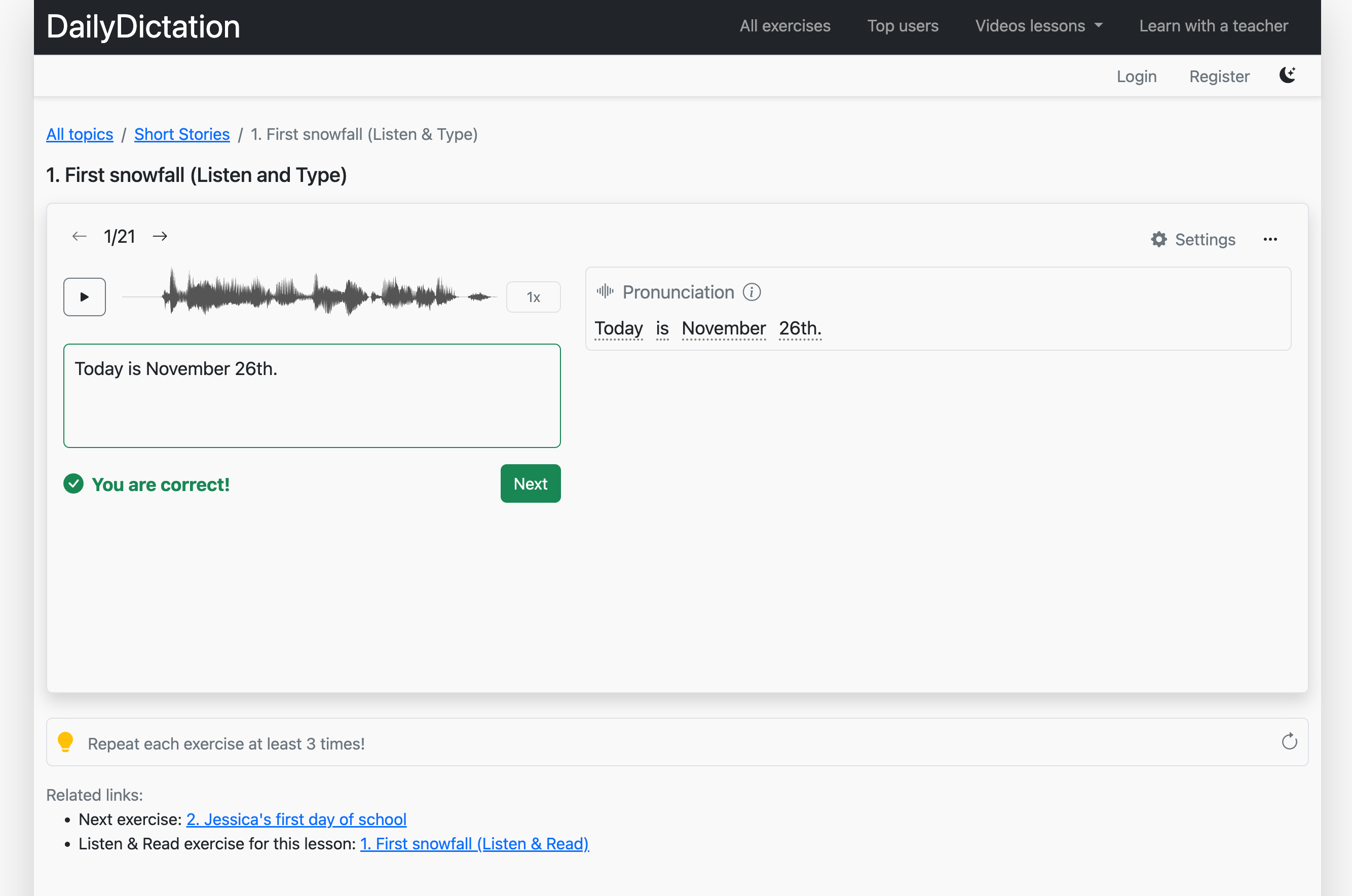Viewport: 1352px width, 896px height.
Task: Open Top users page
Action: (903, 26)
